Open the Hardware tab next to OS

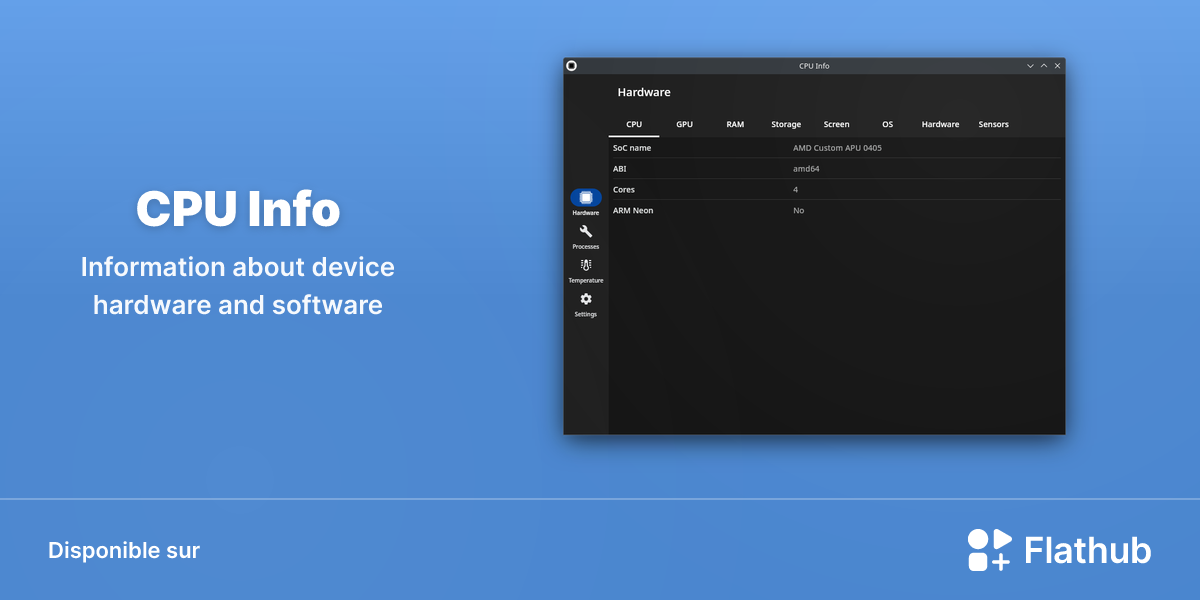940,124
